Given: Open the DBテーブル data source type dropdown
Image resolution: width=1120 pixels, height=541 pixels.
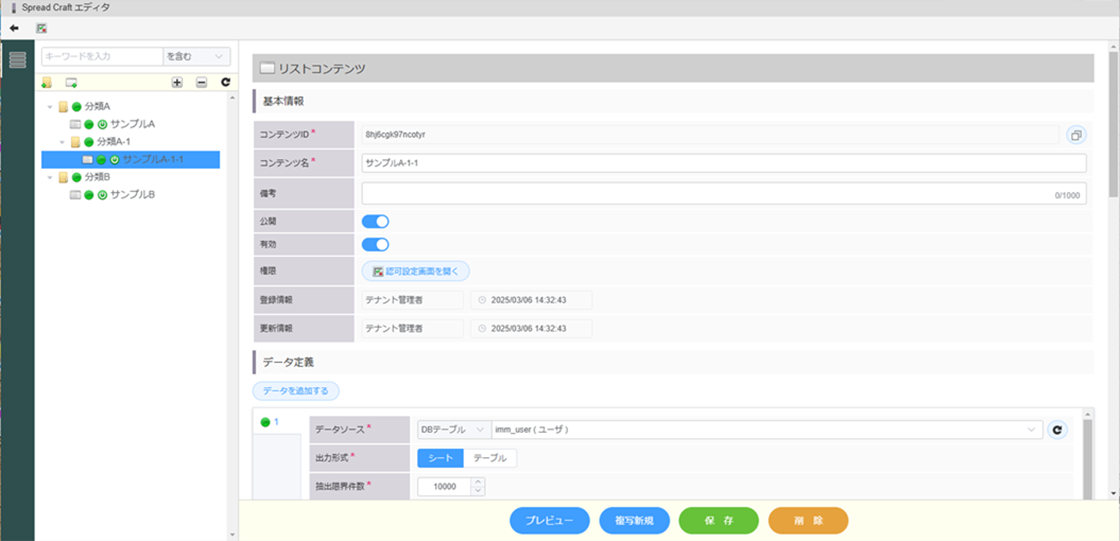Looking at the screenshot, I should coord(452,430).
